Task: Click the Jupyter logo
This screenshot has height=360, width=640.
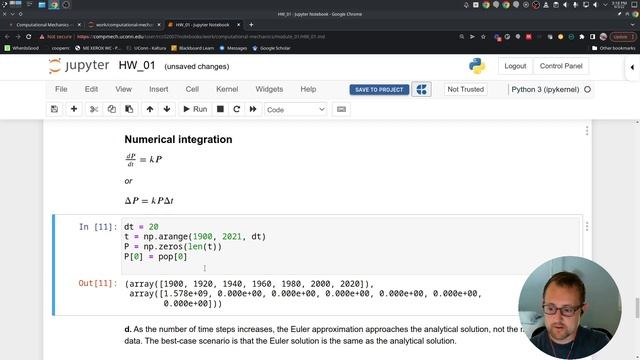Action: point(79,66)
